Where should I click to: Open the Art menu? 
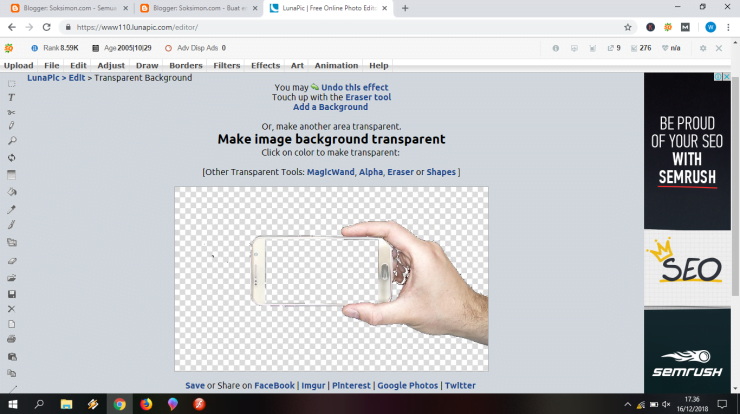pos(297,66)
